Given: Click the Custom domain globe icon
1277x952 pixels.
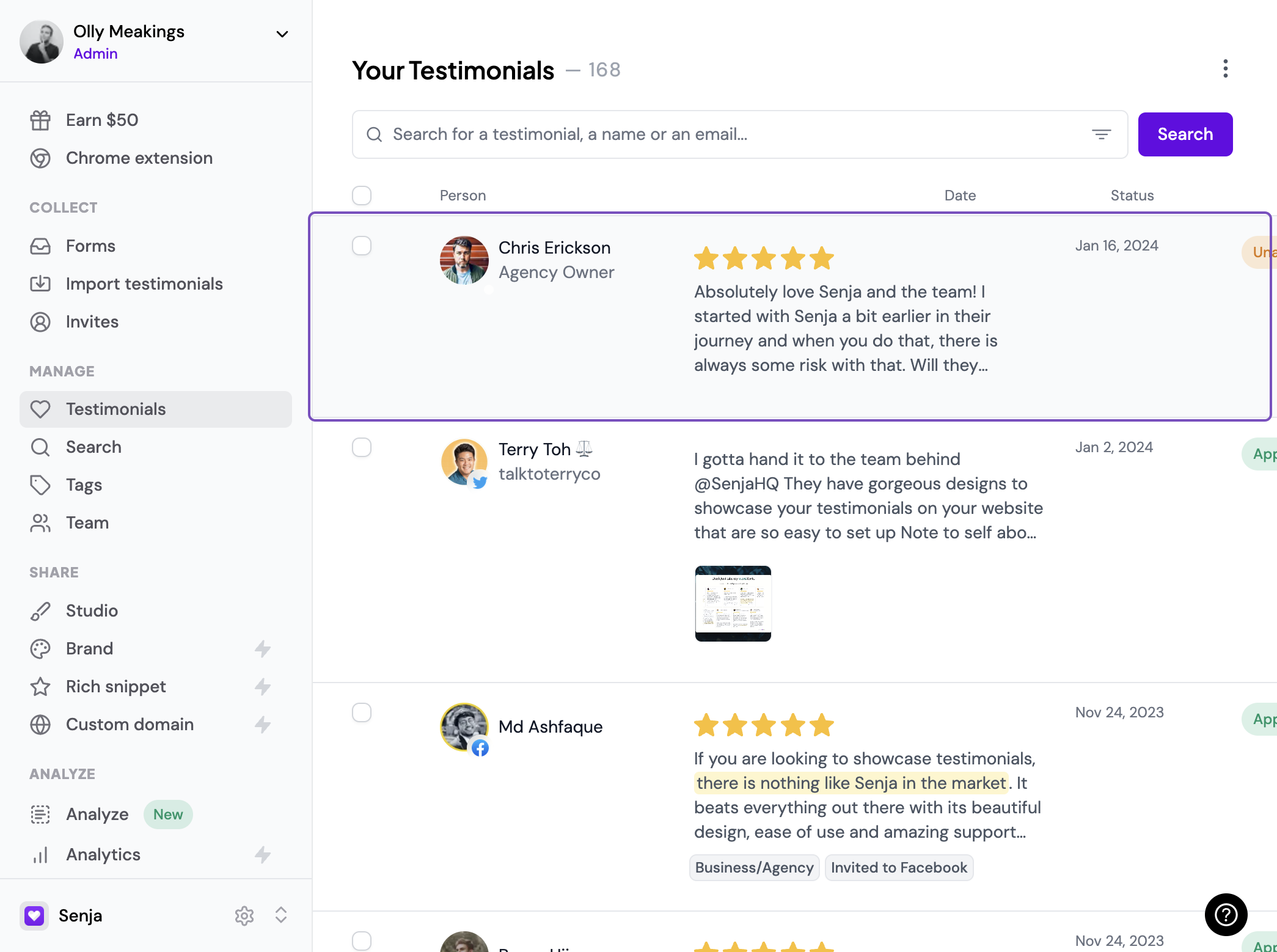Looking at the screenshot, I should (x=40, y=725).
